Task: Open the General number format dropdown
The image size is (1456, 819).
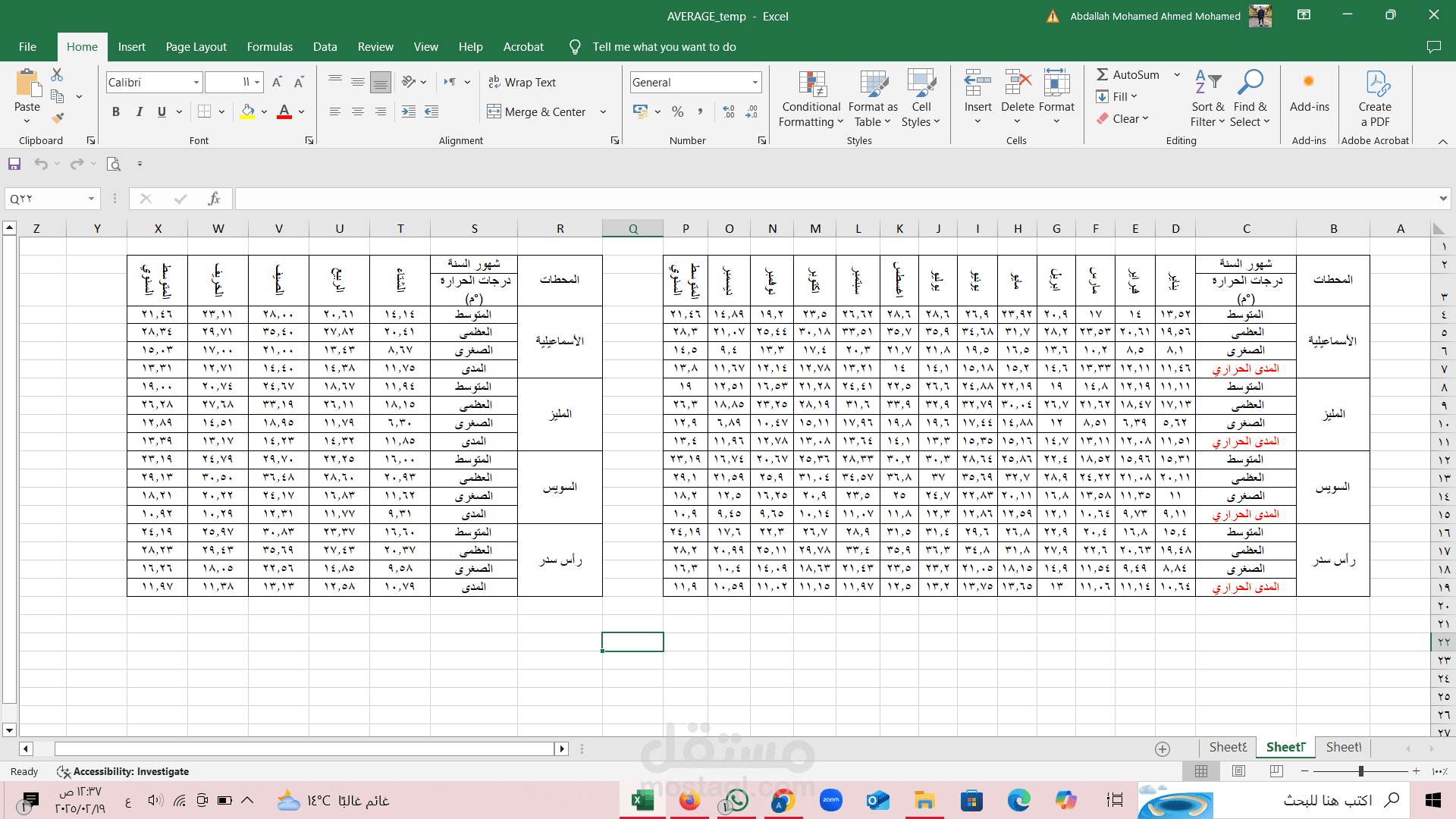Action: pyautogui.click(x=755, y=82)
